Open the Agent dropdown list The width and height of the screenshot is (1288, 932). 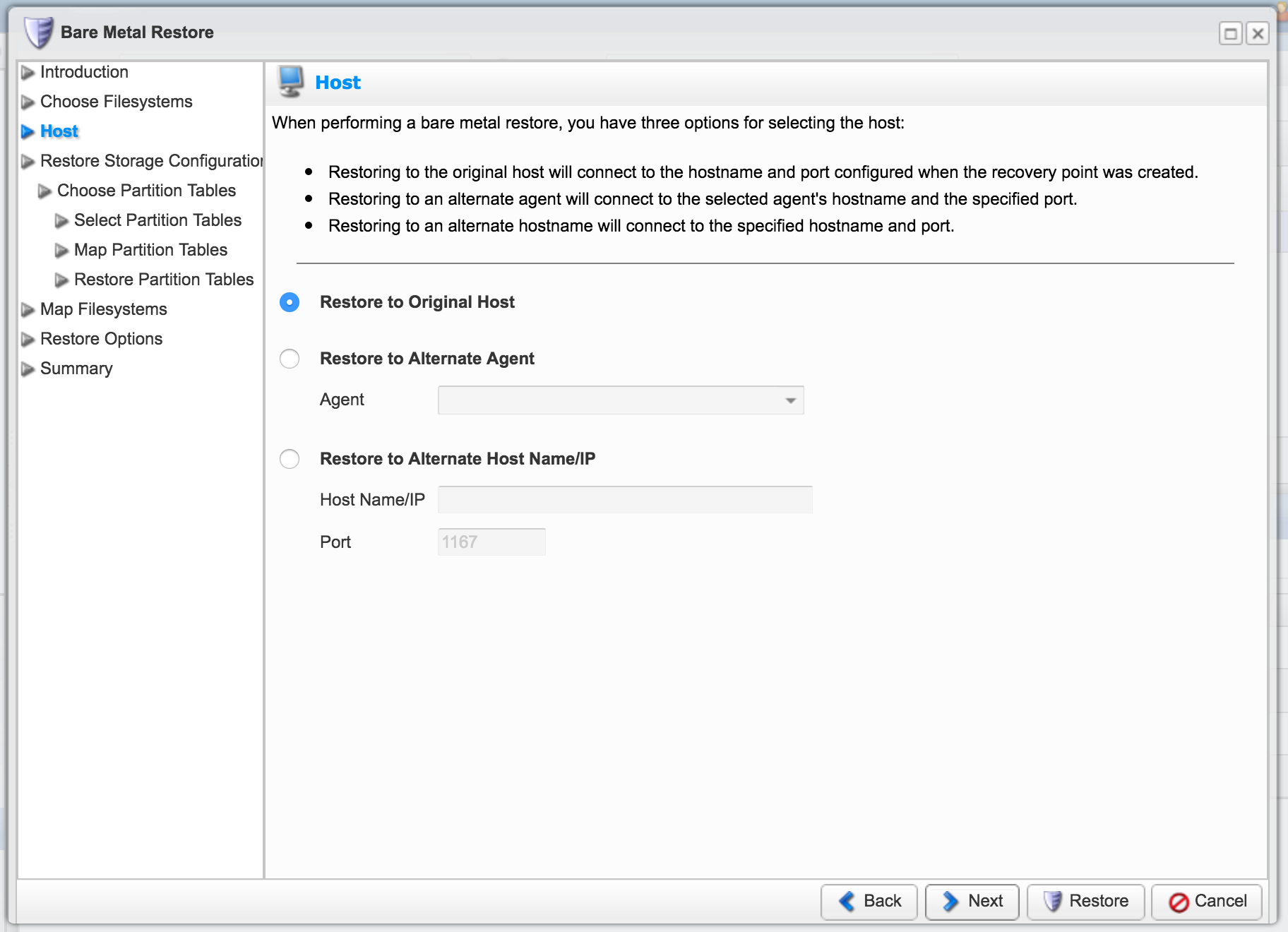click(790, 400)
